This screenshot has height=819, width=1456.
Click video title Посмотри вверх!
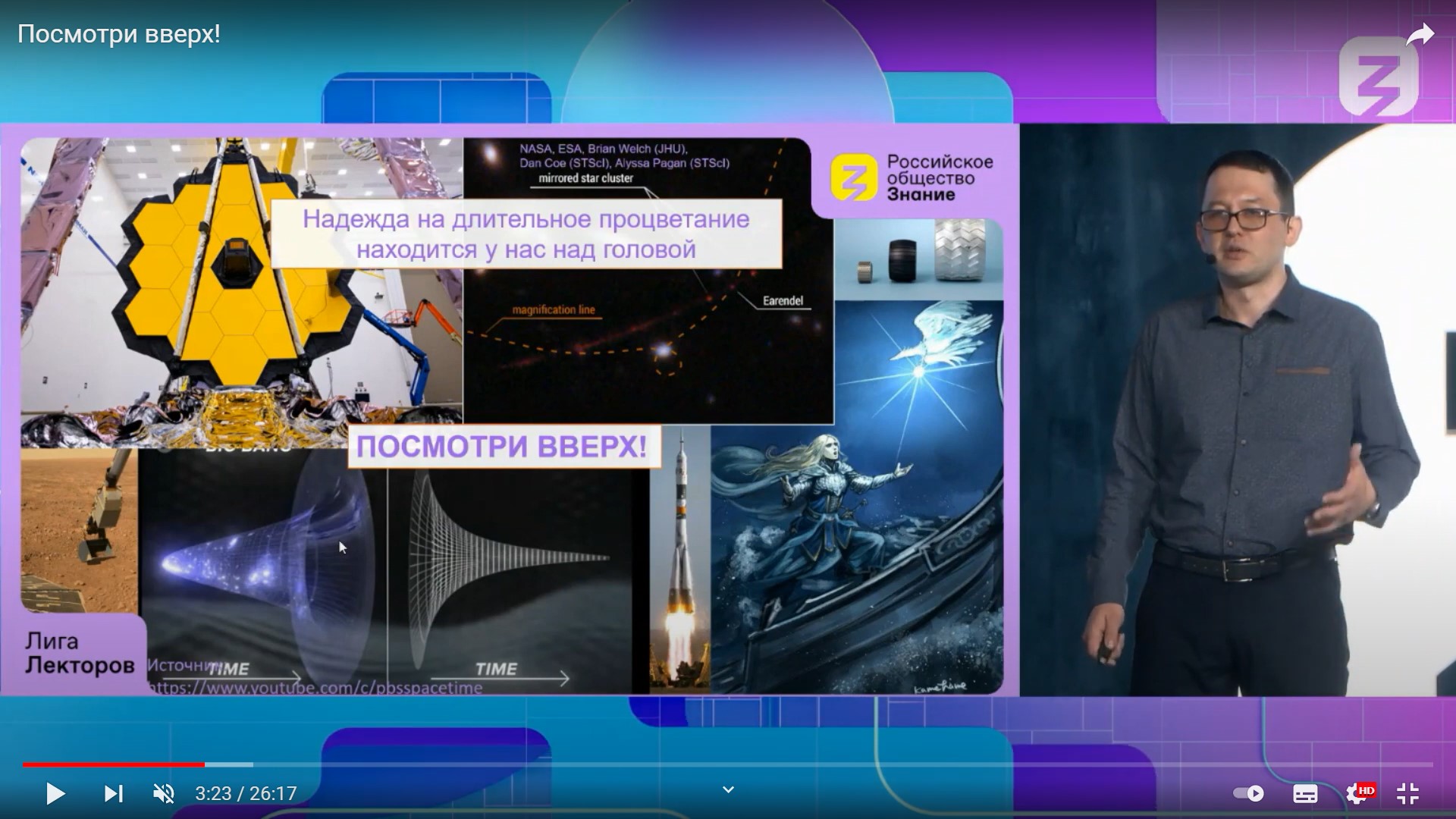[x=119, y=34]
